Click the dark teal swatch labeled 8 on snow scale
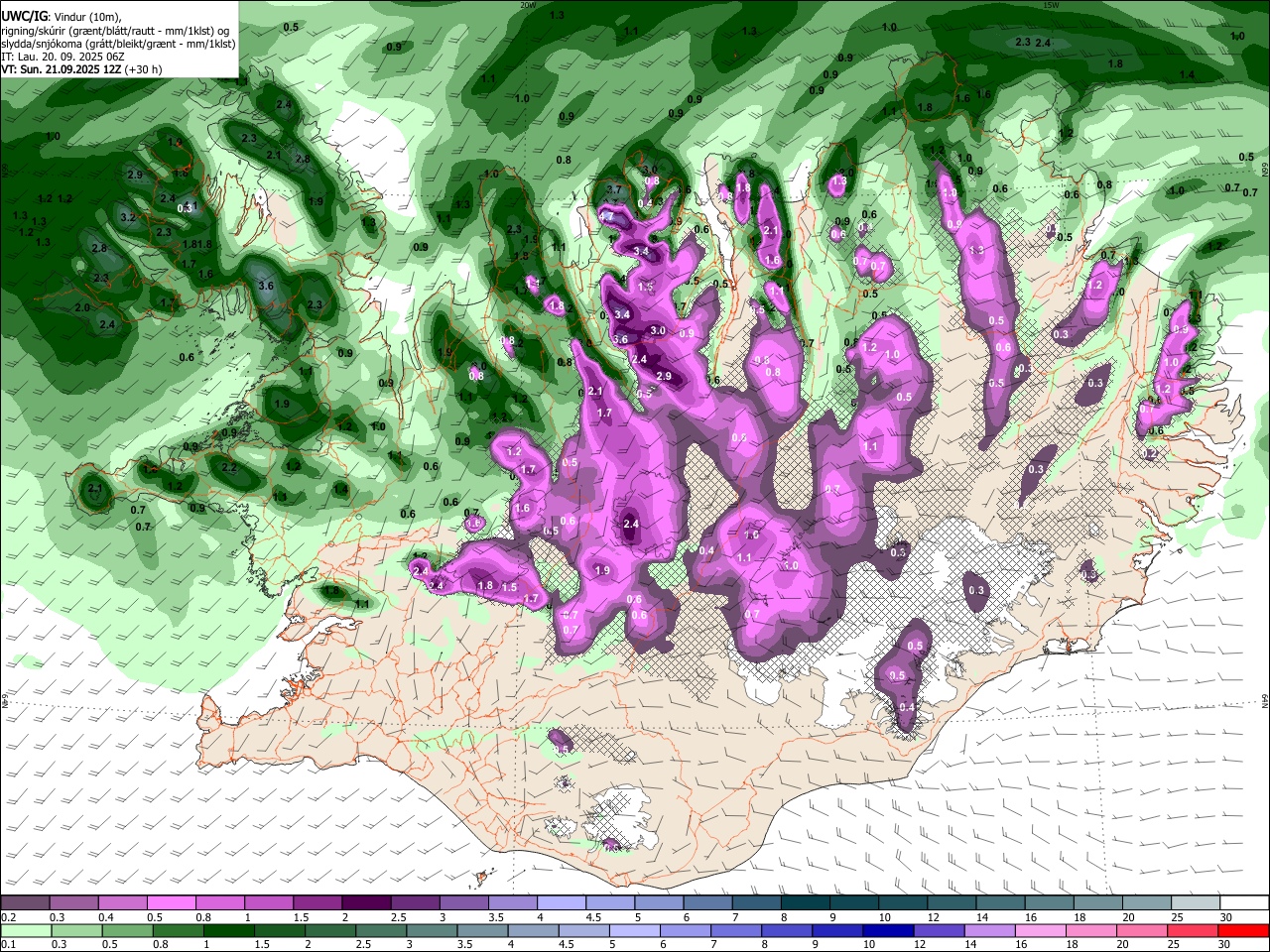1270x952 pixels. pos(805,902)
